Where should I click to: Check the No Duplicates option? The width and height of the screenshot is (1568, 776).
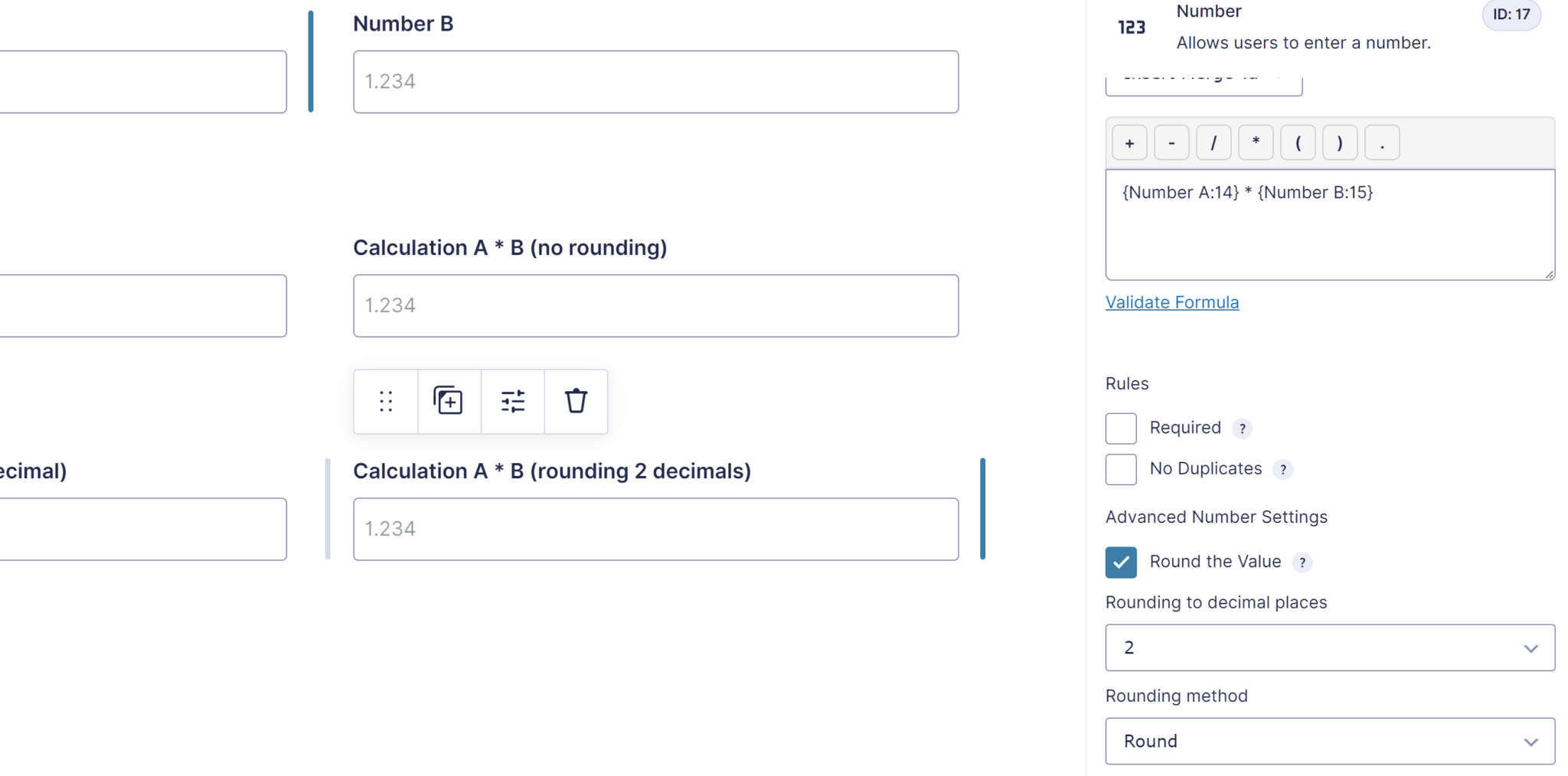tap(1121, 469)
